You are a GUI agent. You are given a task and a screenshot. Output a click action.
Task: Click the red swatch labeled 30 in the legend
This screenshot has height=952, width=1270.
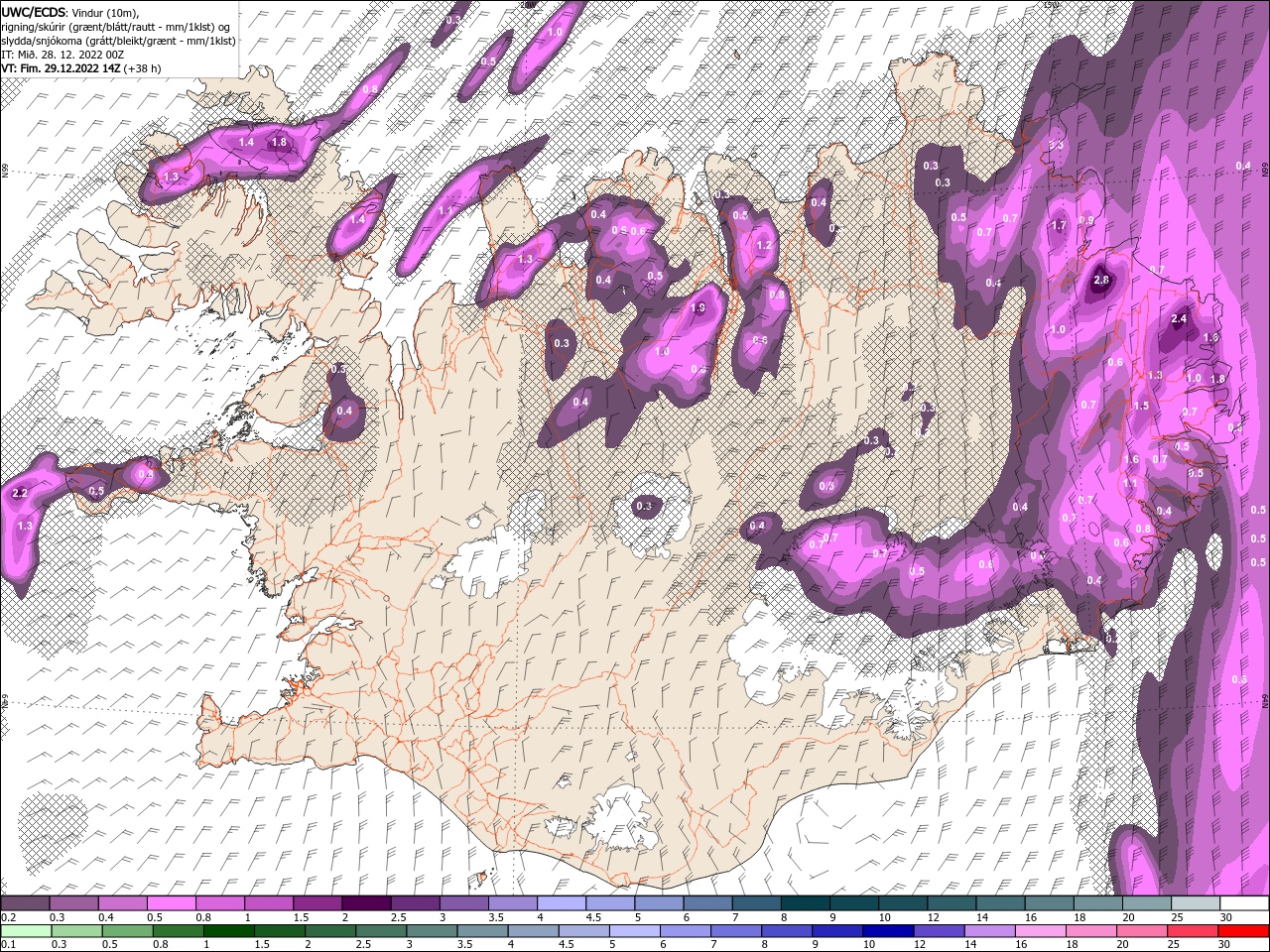1244,931
